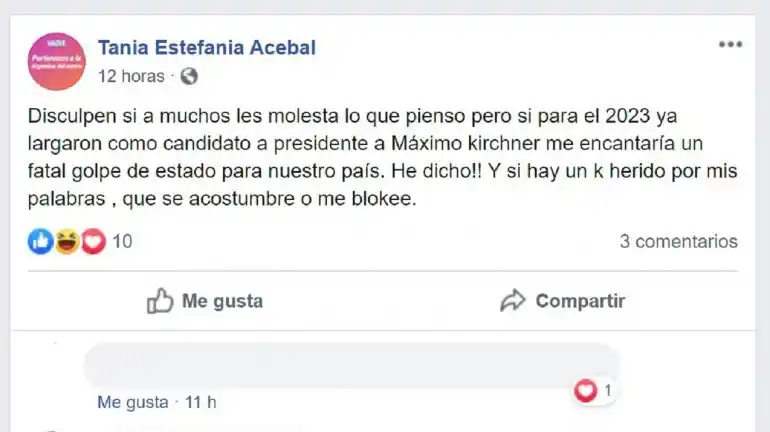The width and height of the screenshot is (770, 432).
Task: Click the comment's reaction count 1
Action: (x=607, y=391)
